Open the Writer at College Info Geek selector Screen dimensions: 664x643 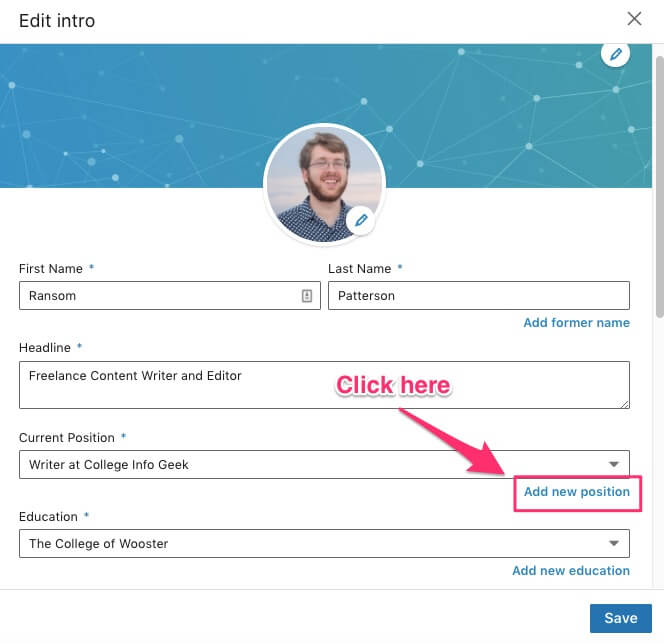click(x=324, y=464)
